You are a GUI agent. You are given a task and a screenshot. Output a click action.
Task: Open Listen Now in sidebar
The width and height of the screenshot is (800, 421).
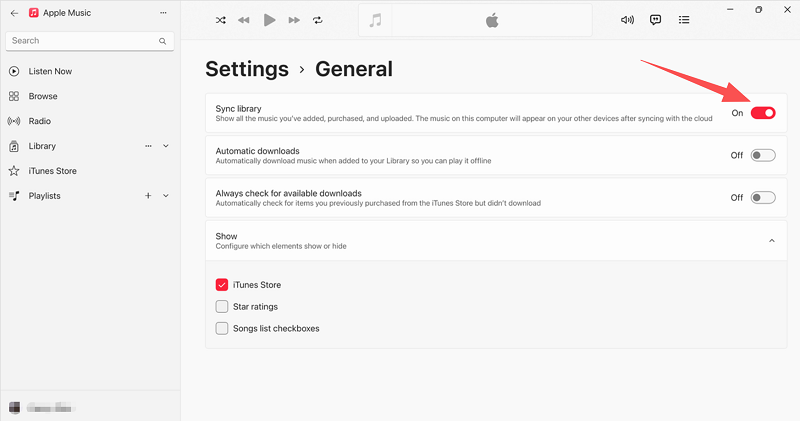(x=50, y=71)
